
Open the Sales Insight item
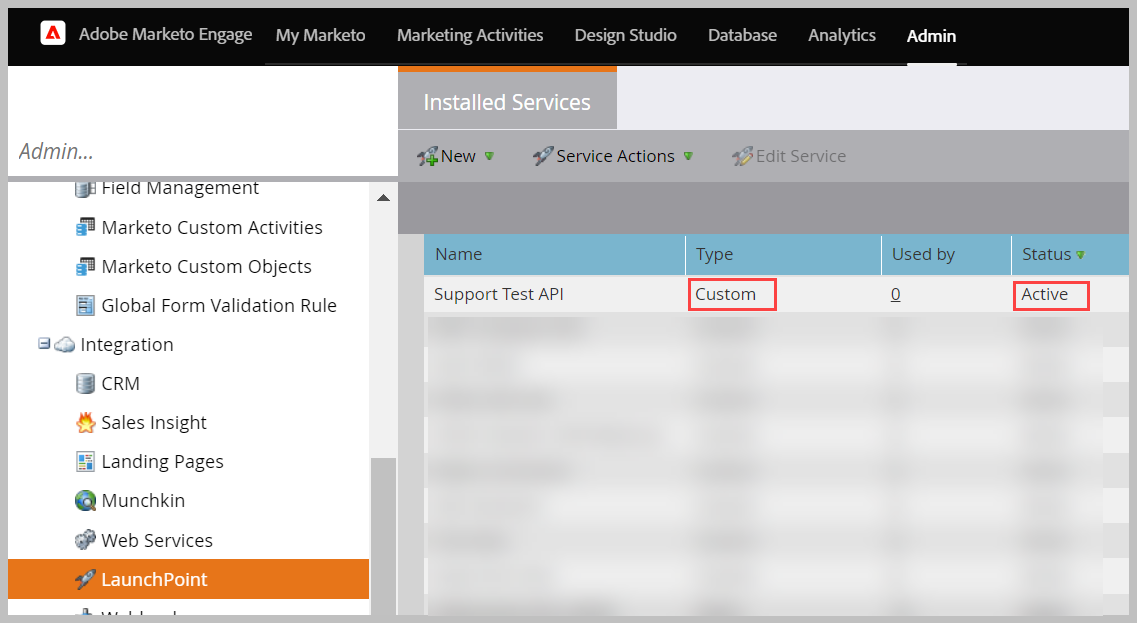click(x=154, y=423)
